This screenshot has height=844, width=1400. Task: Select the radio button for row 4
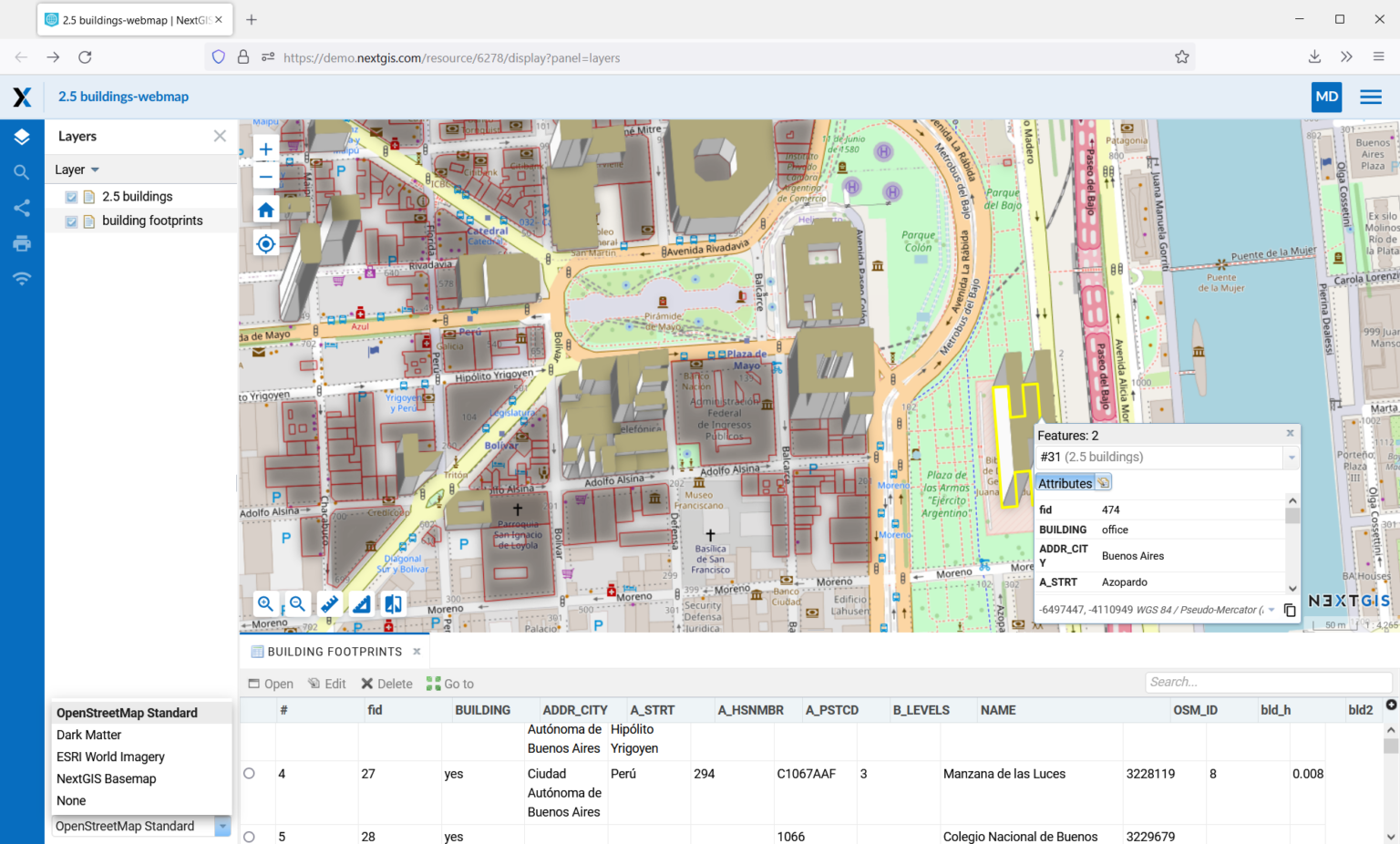coord(249,774)
